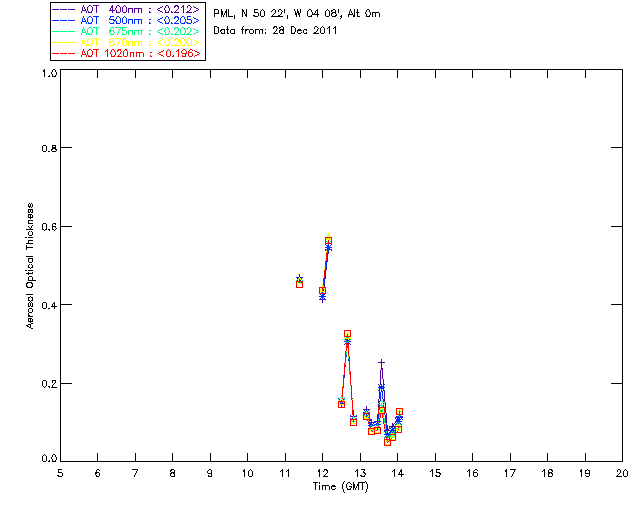The height and width of the screenshot is (512, 640).
Task: Click the x-axis tick label '19'
Action: pos(585,473)
